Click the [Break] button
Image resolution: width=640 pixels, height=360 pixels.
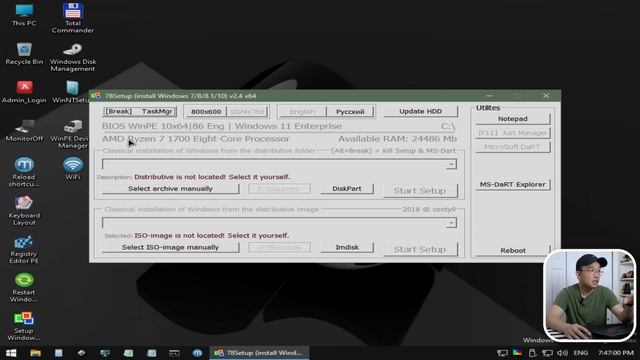(x=118, y=111)
